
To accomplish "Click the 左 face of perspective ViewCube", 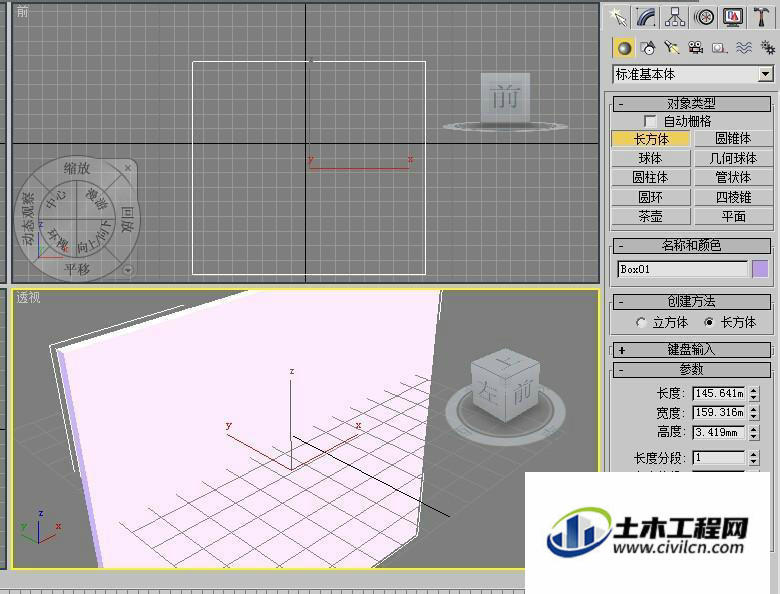I will click(488, 393).
